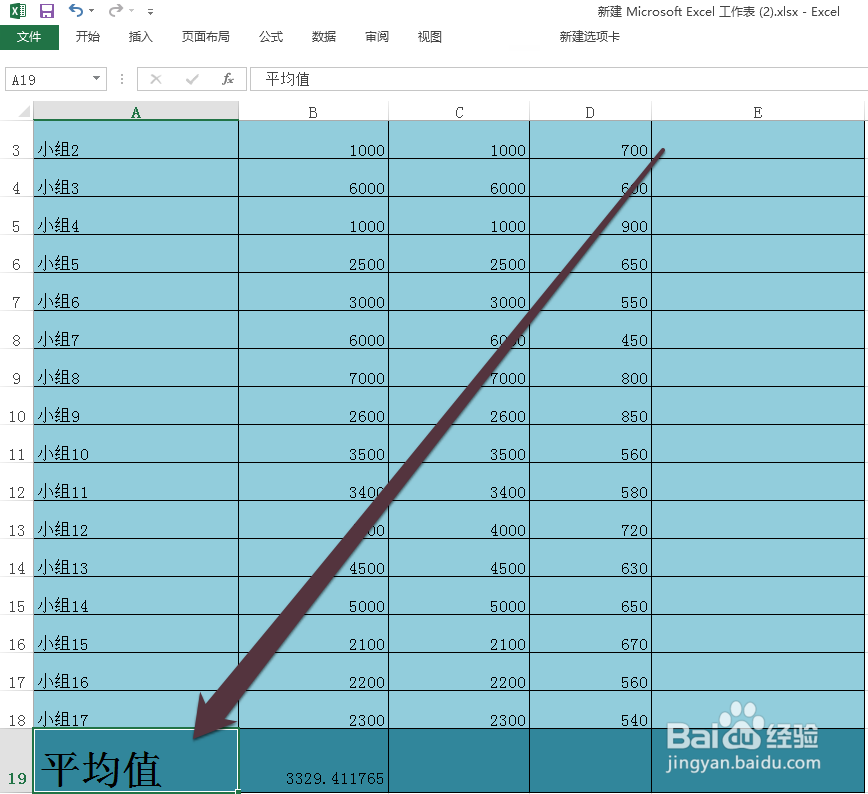Click the Excel program icon at top left
Screen dimensions: 868x794
coord(18,11)
